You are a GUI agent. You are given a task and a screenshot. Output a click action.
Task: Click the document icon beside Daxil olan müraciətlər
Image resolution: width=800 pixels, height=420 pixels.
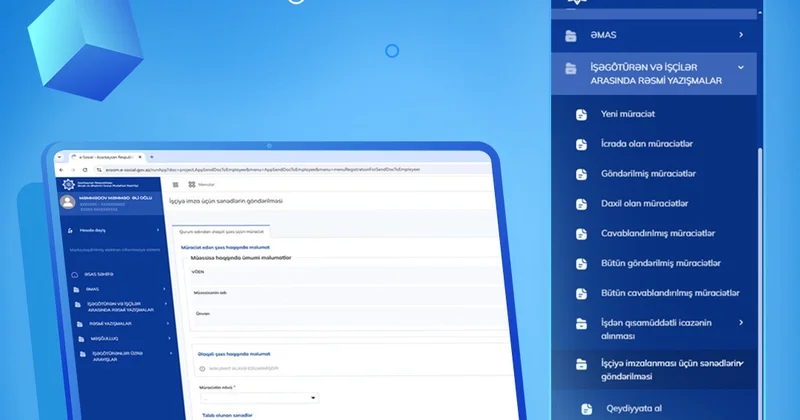tap(581, 204)
